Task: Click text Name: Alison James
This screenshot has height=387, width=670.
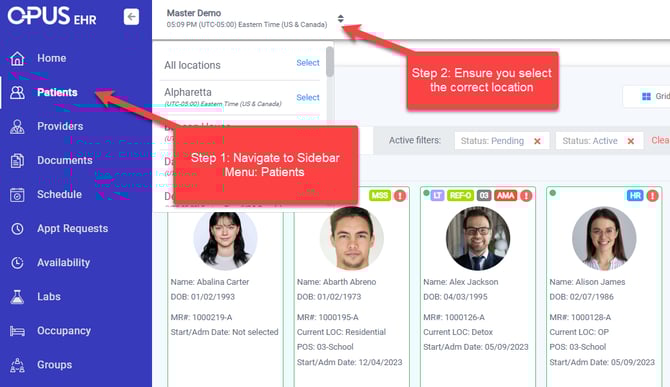Action: 587,282
